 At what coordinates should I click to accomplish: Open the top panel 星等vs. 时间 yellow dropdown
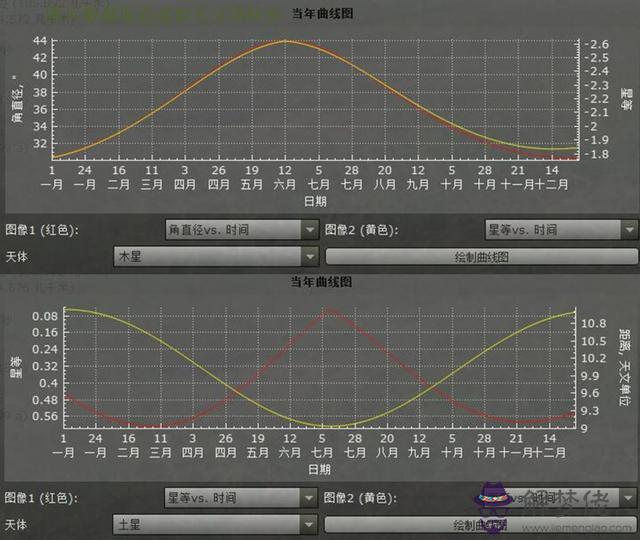[560, 230]
